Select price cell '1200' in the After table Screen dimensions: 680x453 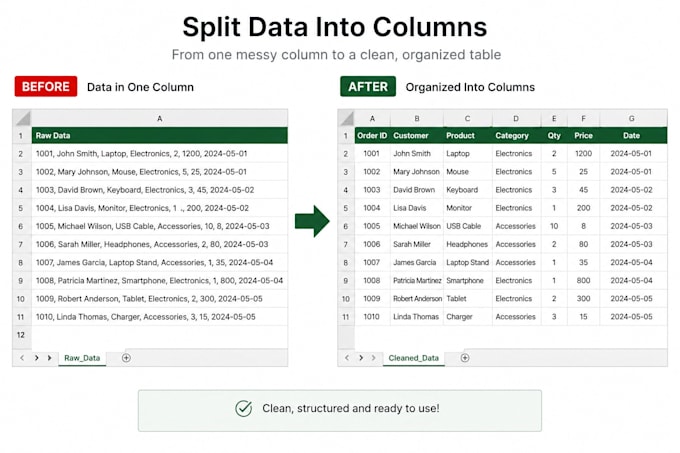[583, 153]
